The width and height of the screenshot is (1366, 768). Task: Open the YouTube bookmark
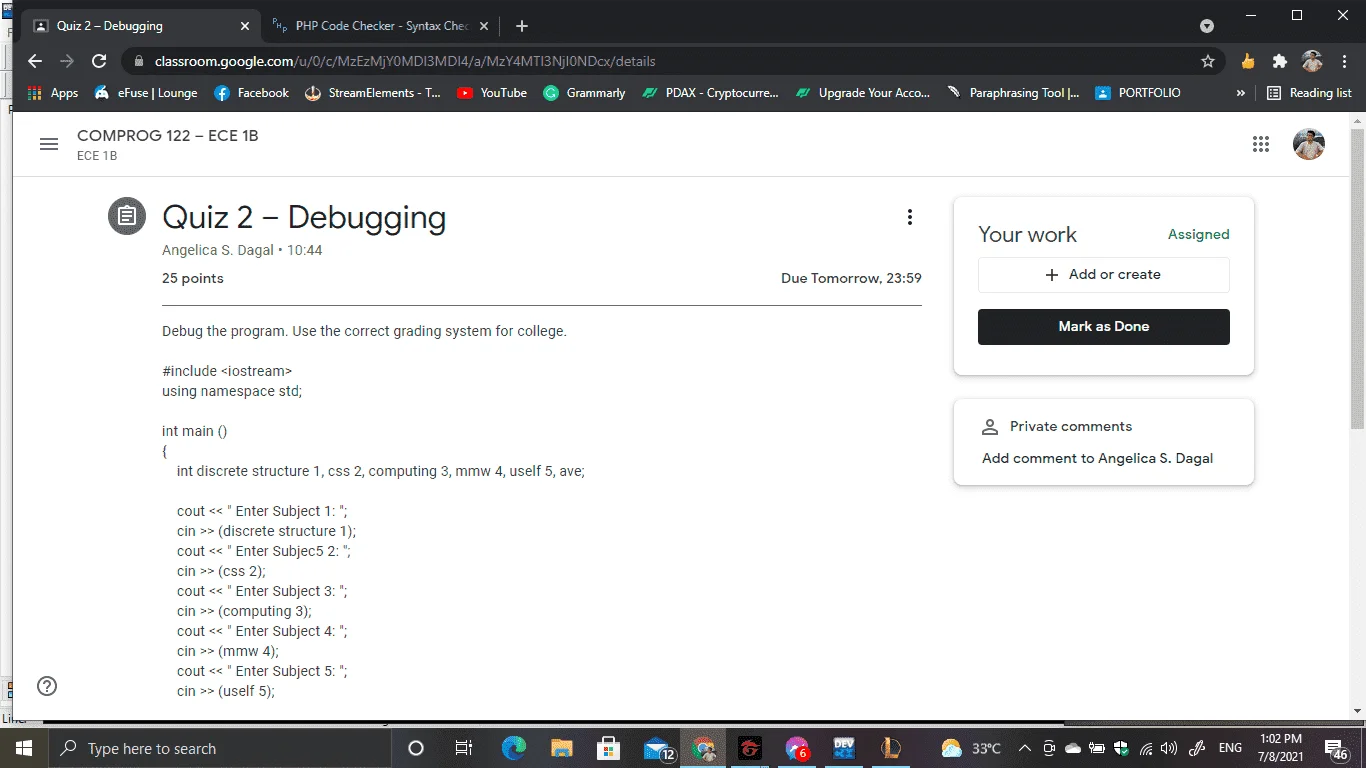coord(492,93)
